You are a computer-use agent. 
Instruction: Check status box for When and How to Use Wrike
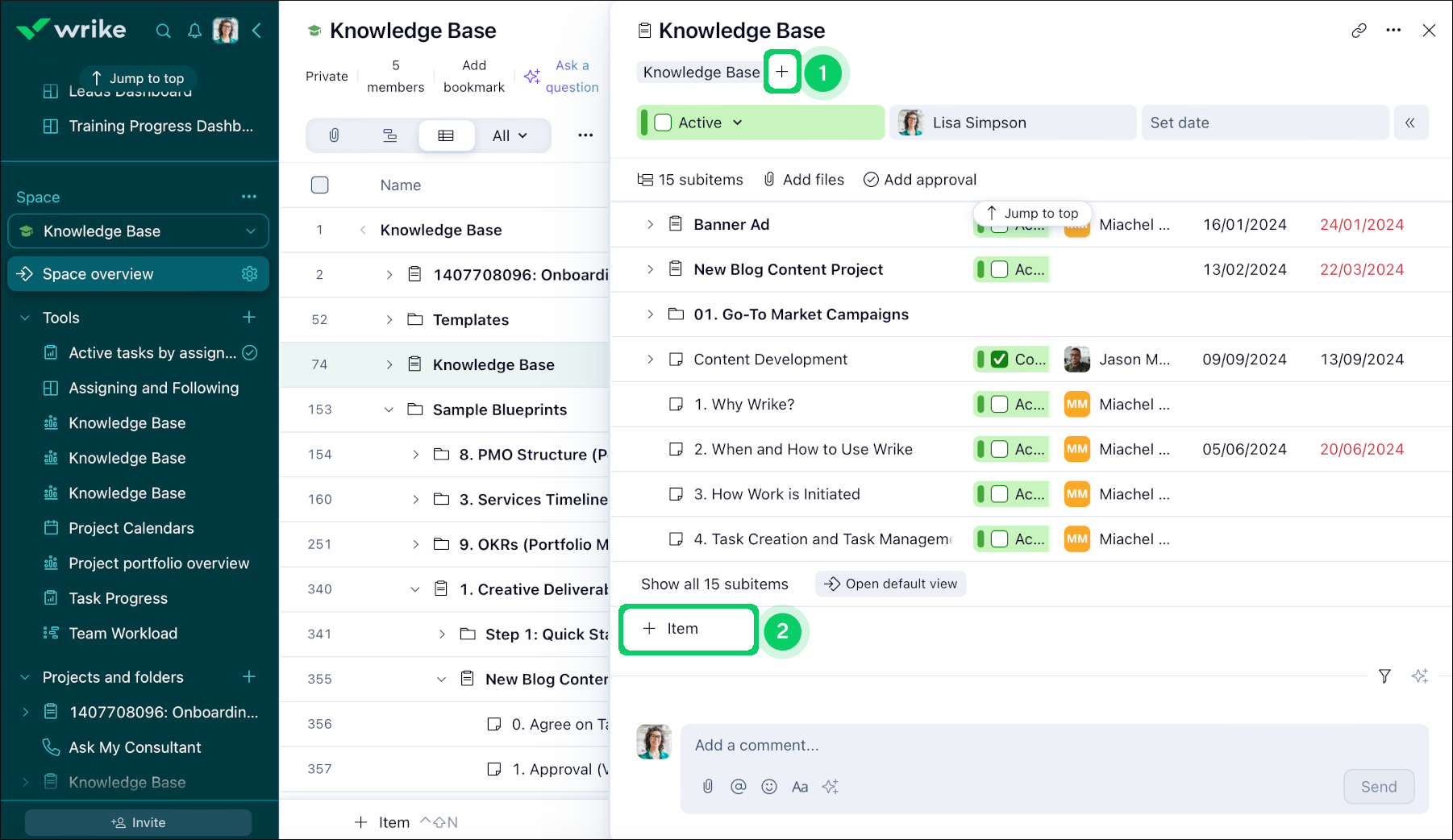[x=999, y=450]
